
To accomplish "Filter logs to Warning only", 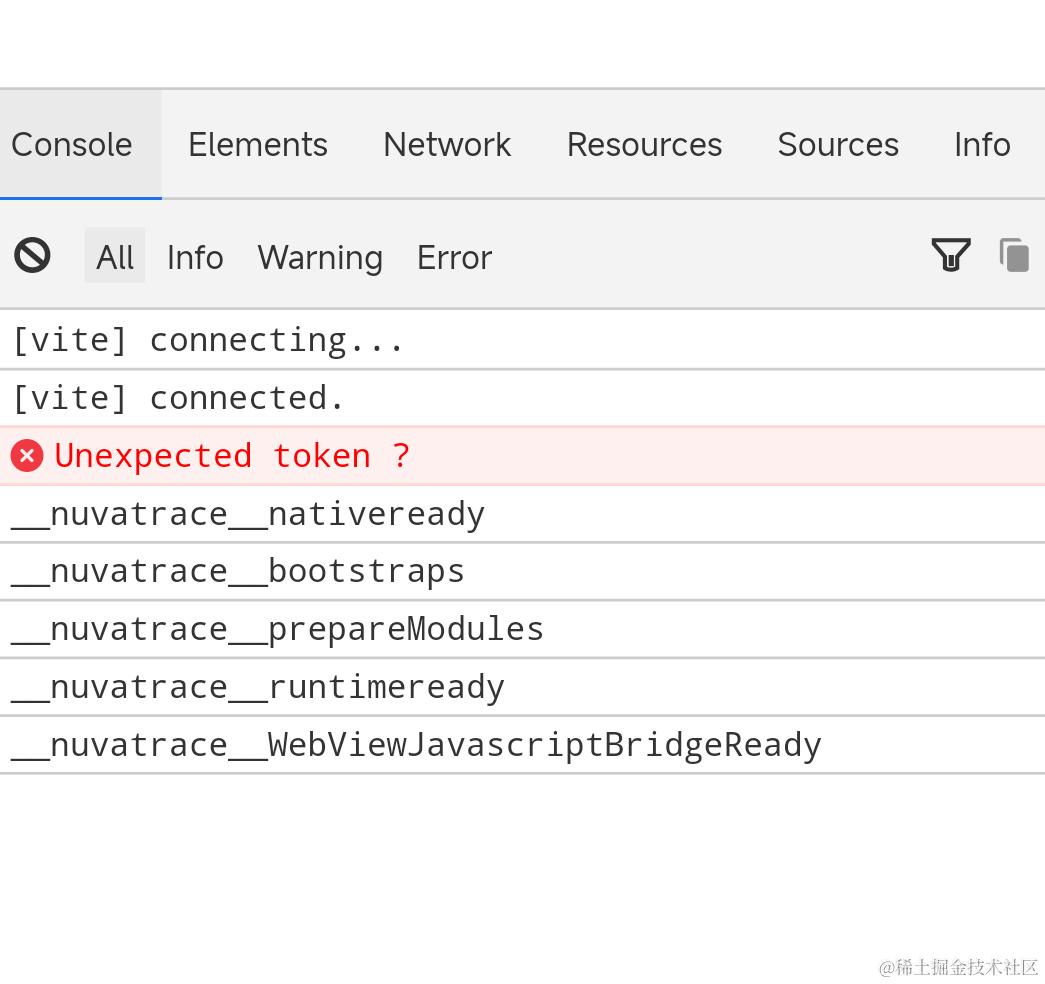I will pos(320,257).
